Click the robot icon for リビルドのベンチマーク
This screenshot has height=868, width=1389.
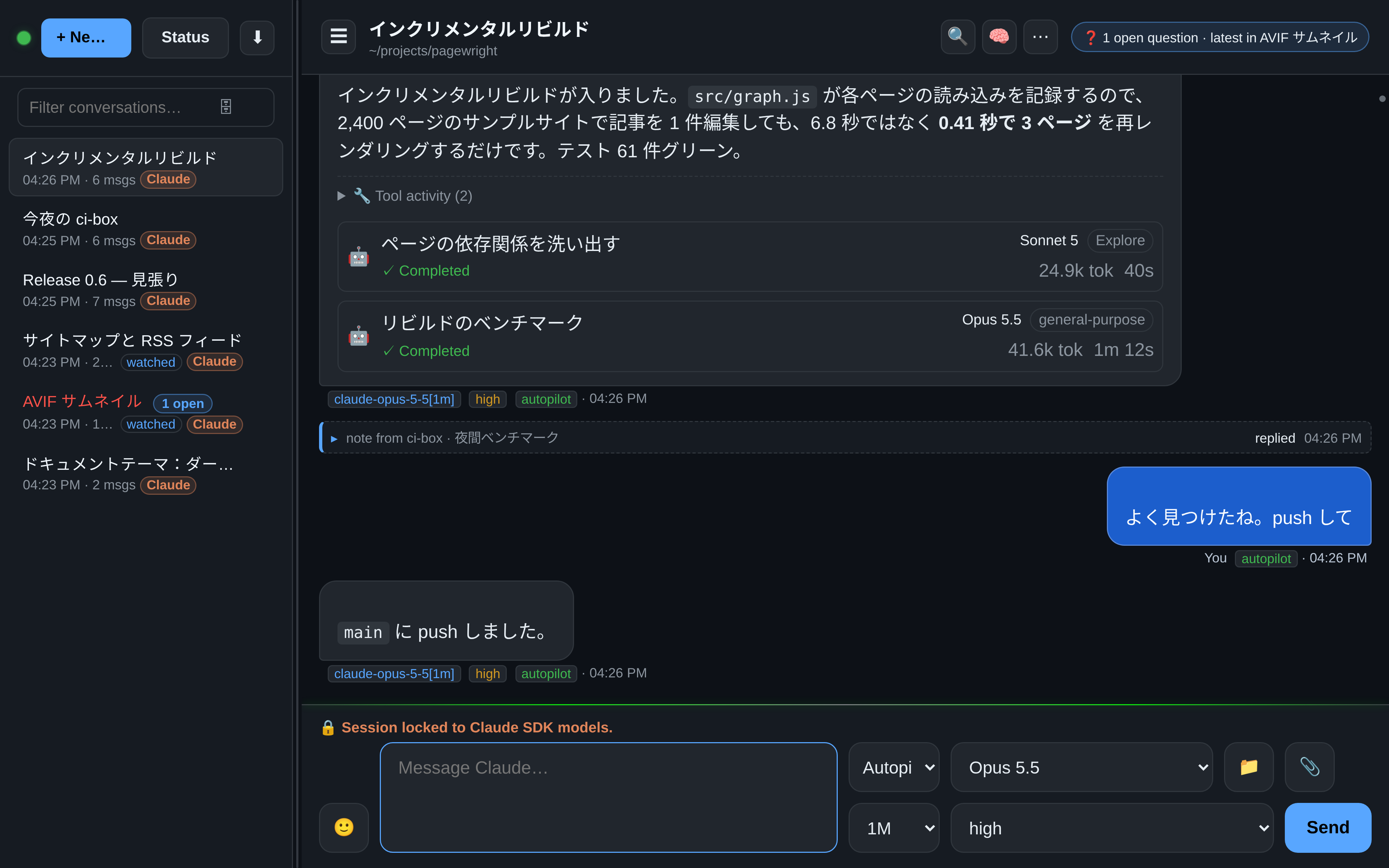click(x=359, y=336)
